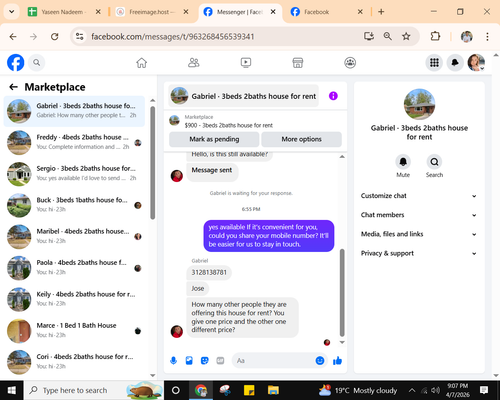Switch to the Freeimage.host tab
The height and width of the screenshot is (400, 500).
tap(152, 12)
